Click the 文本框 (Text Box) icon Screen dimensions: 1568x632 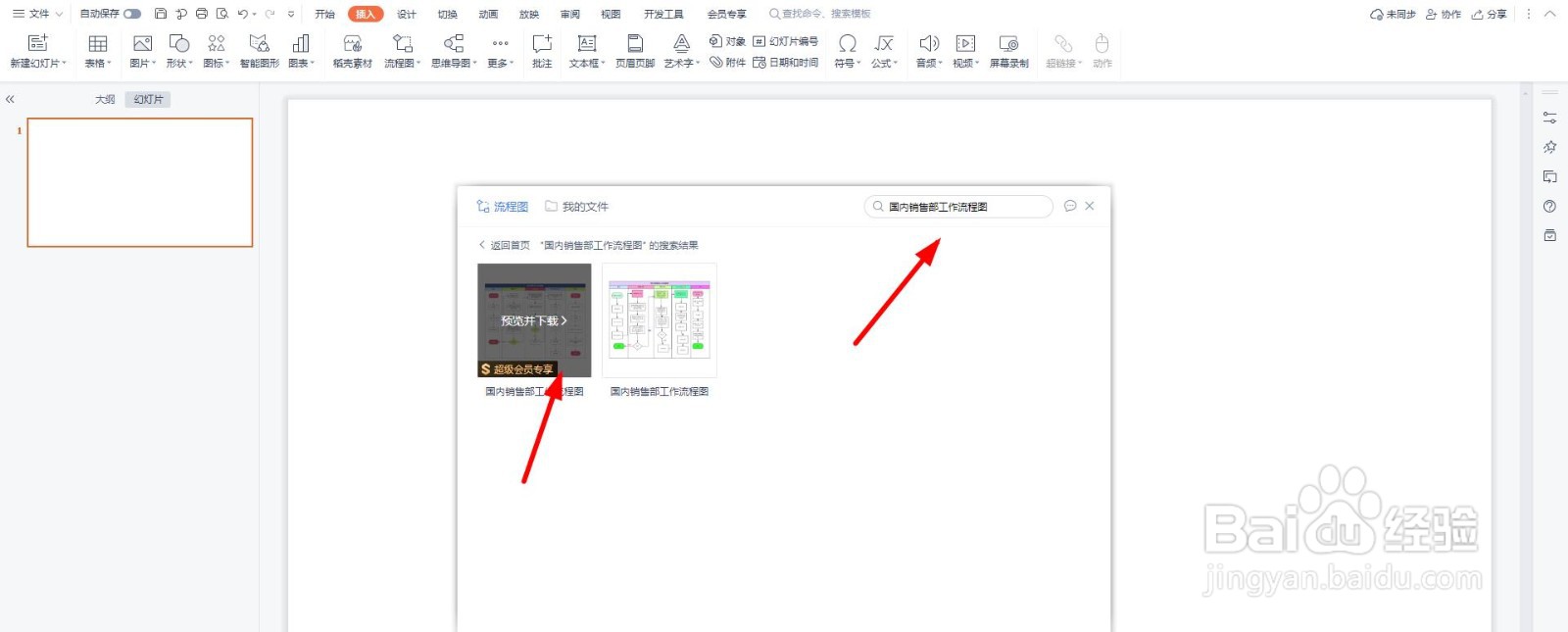587,43
